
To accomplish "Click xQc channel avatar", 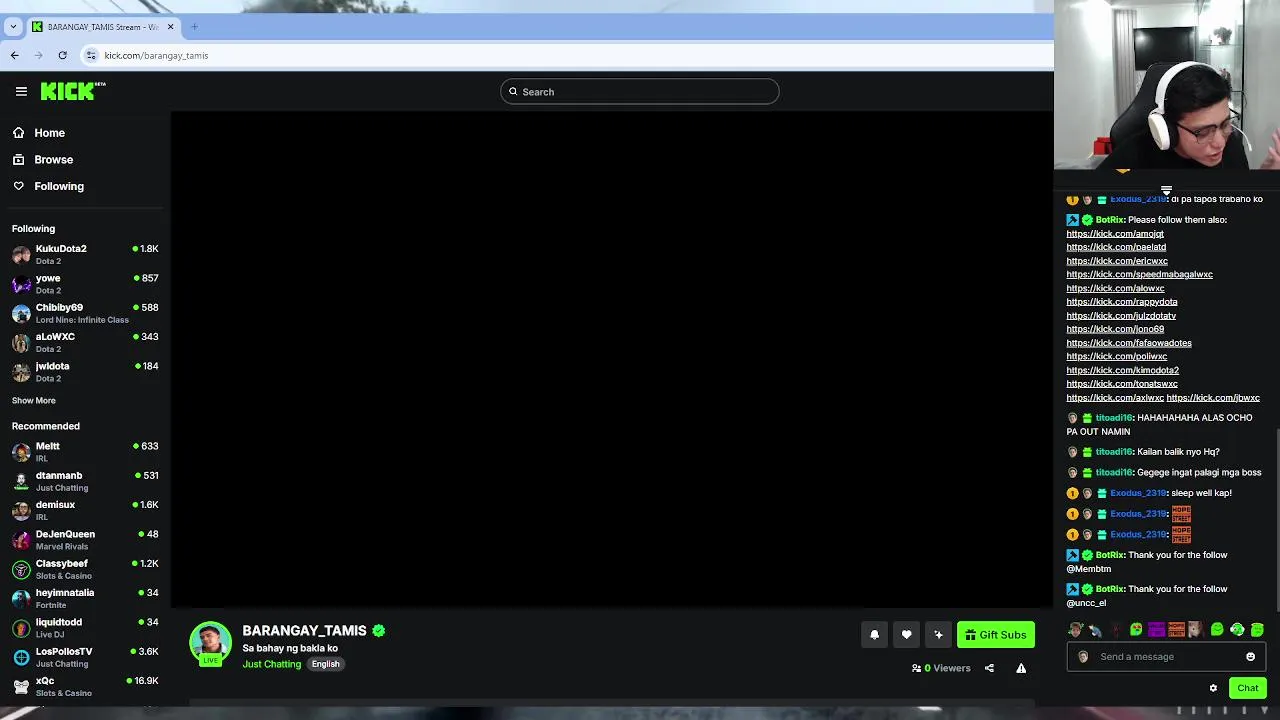I will tap(21, 686).
